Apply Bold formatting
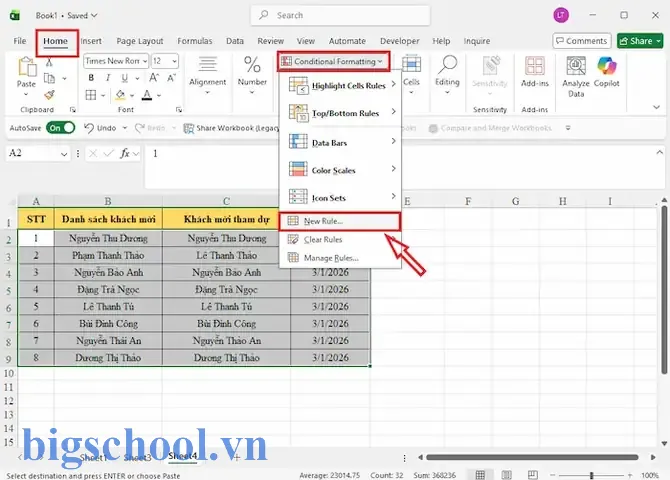The height and width of the screenshot is (480, 670). tap(91, 78)
